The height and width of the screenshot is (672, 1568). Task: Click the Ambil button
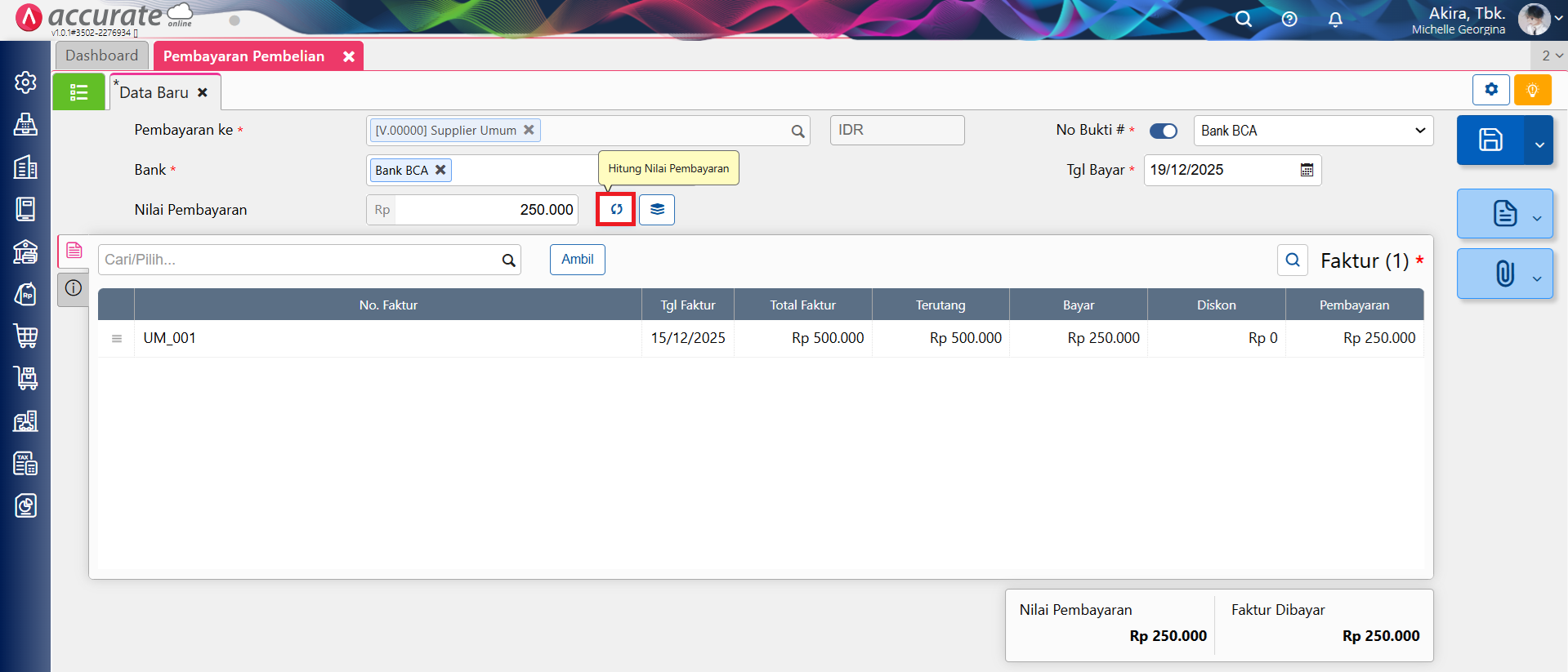coord(577,260)
